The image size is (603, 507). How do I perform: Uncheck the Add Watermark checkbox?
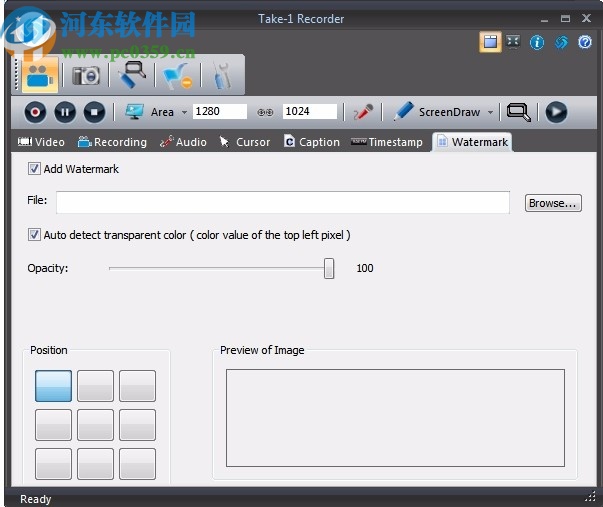(x=34, y=168)
